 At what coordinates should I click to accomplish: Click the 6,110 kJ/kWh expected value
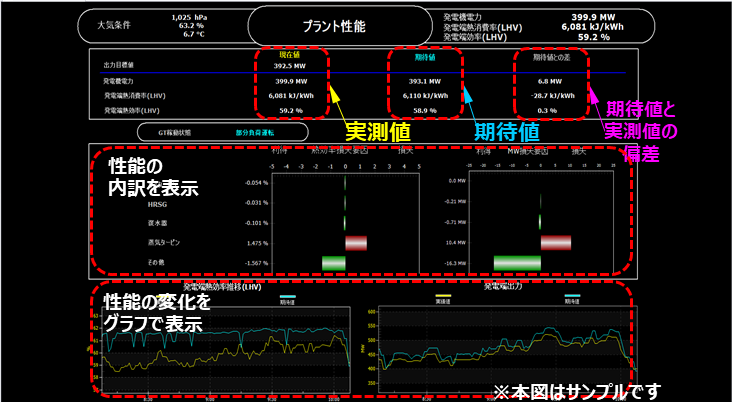(425, 96)
